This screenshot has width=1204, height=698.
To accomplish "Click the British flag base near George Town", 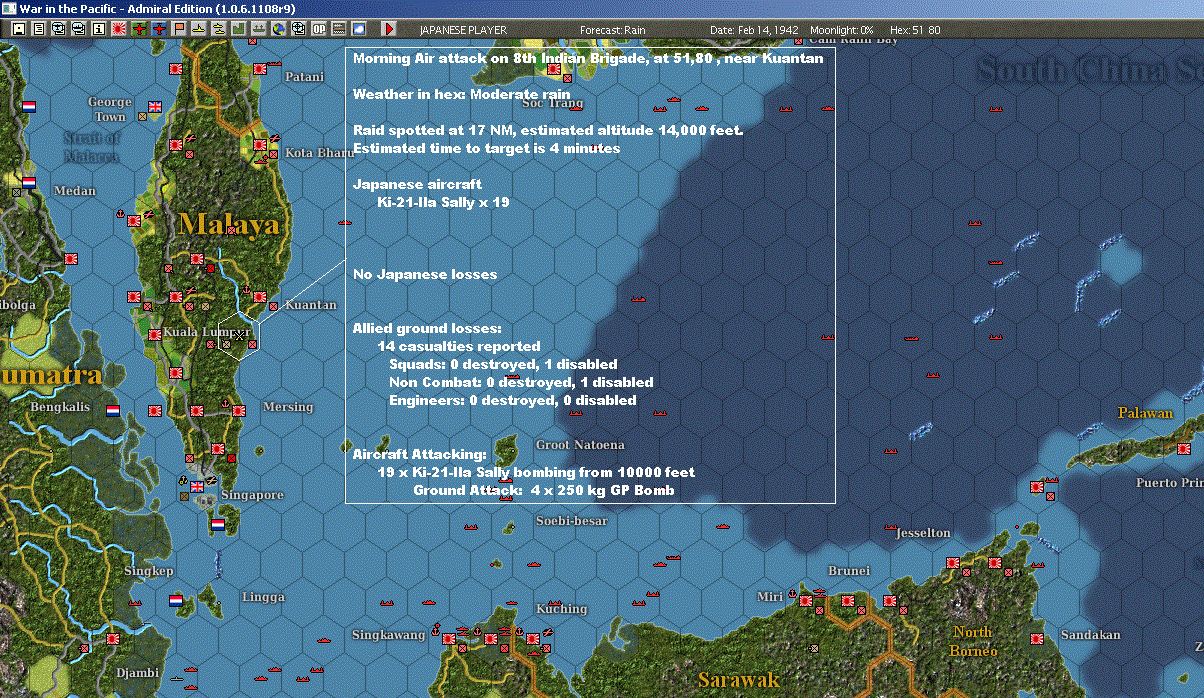I will point(155,106).
